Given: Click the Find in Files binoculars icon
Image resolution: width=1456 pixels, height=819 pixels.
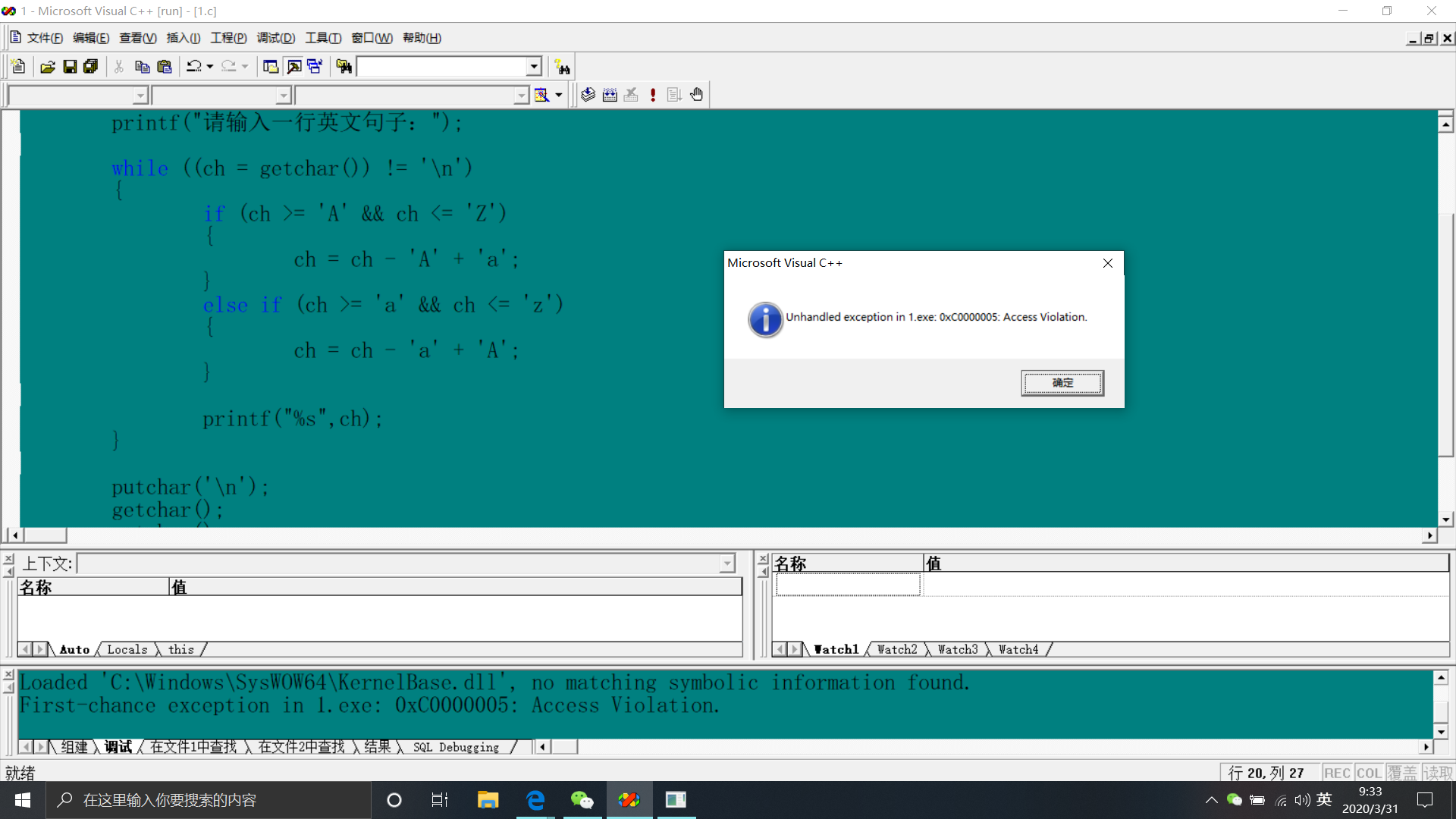Looking at the screenshot, I should tap(344, 67).
